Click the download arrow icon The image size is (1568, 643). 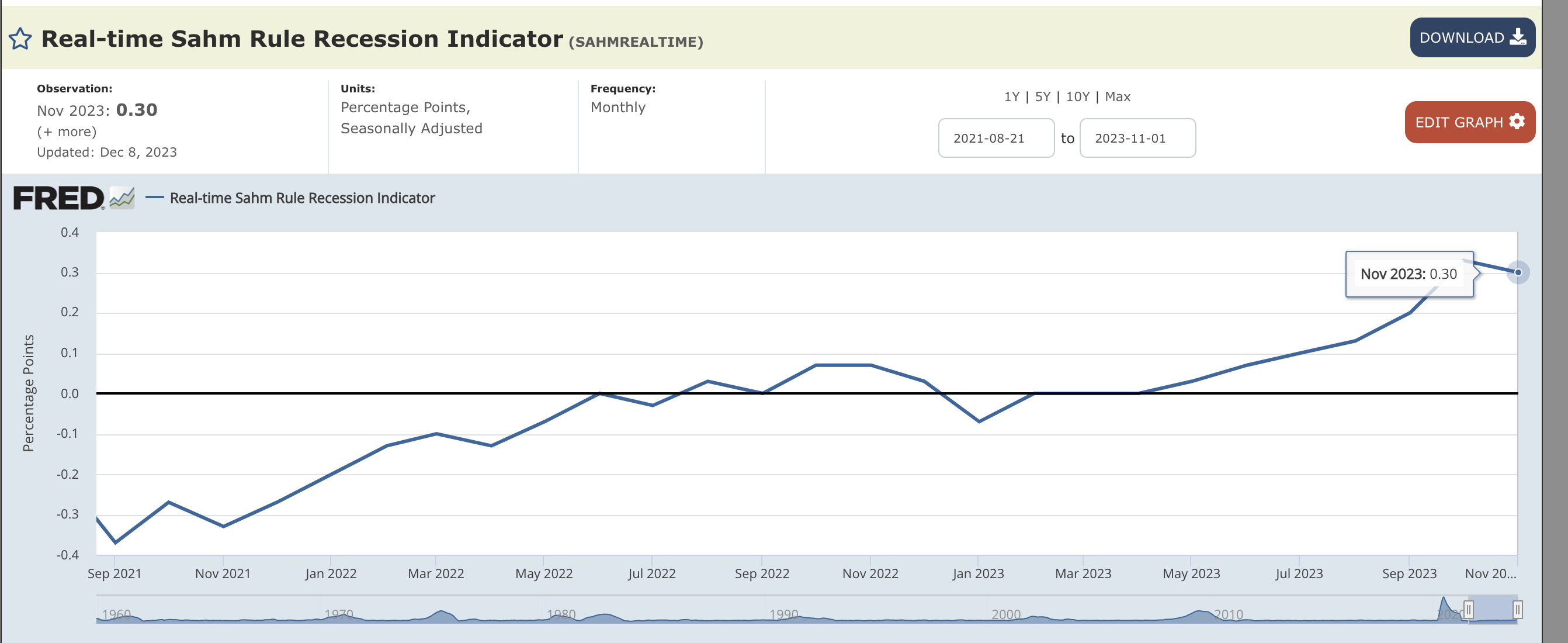tap(1518, 37)
